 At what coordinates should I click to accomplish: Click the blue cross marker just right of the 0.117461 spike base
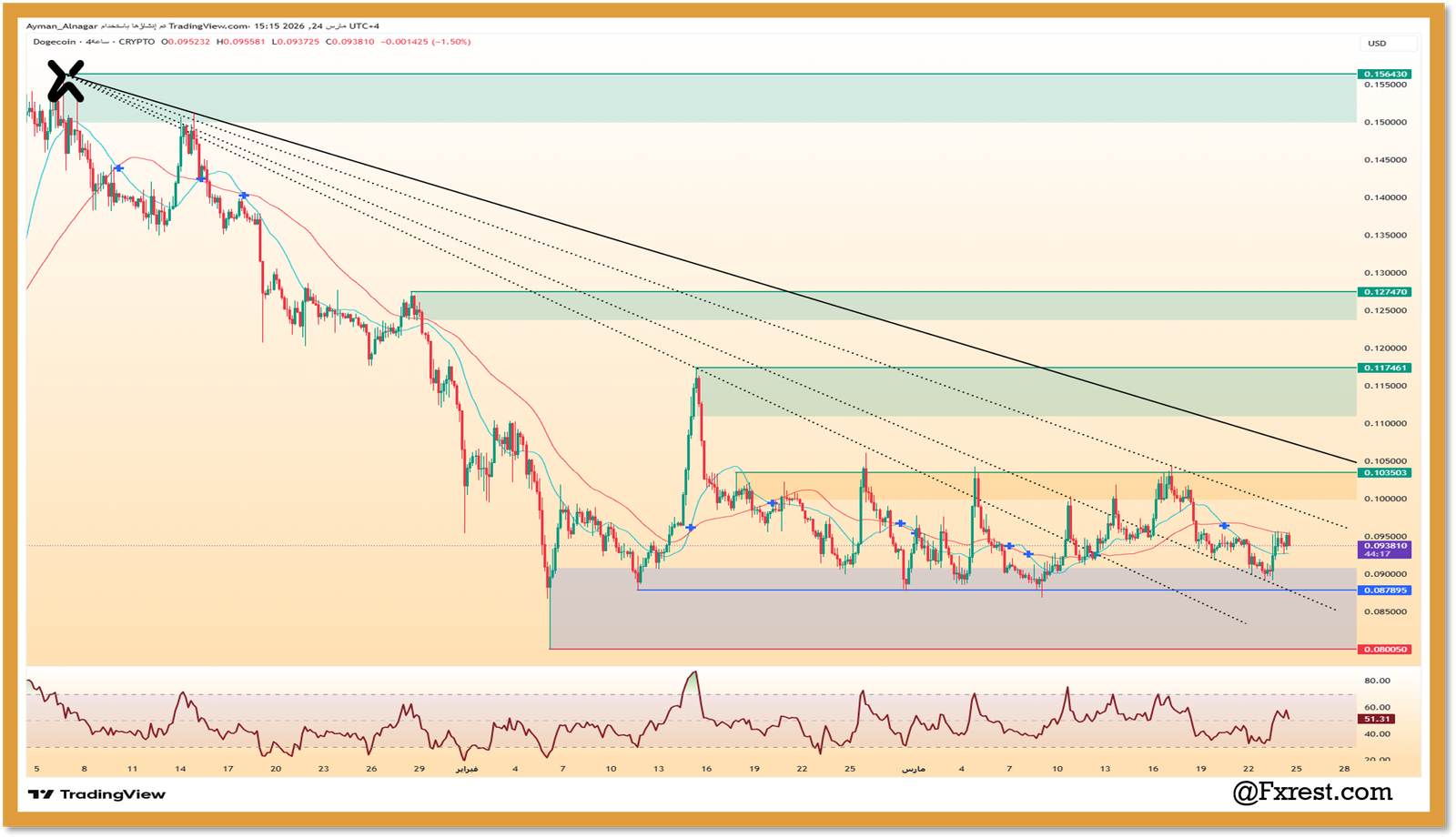(x=692, y=528)
